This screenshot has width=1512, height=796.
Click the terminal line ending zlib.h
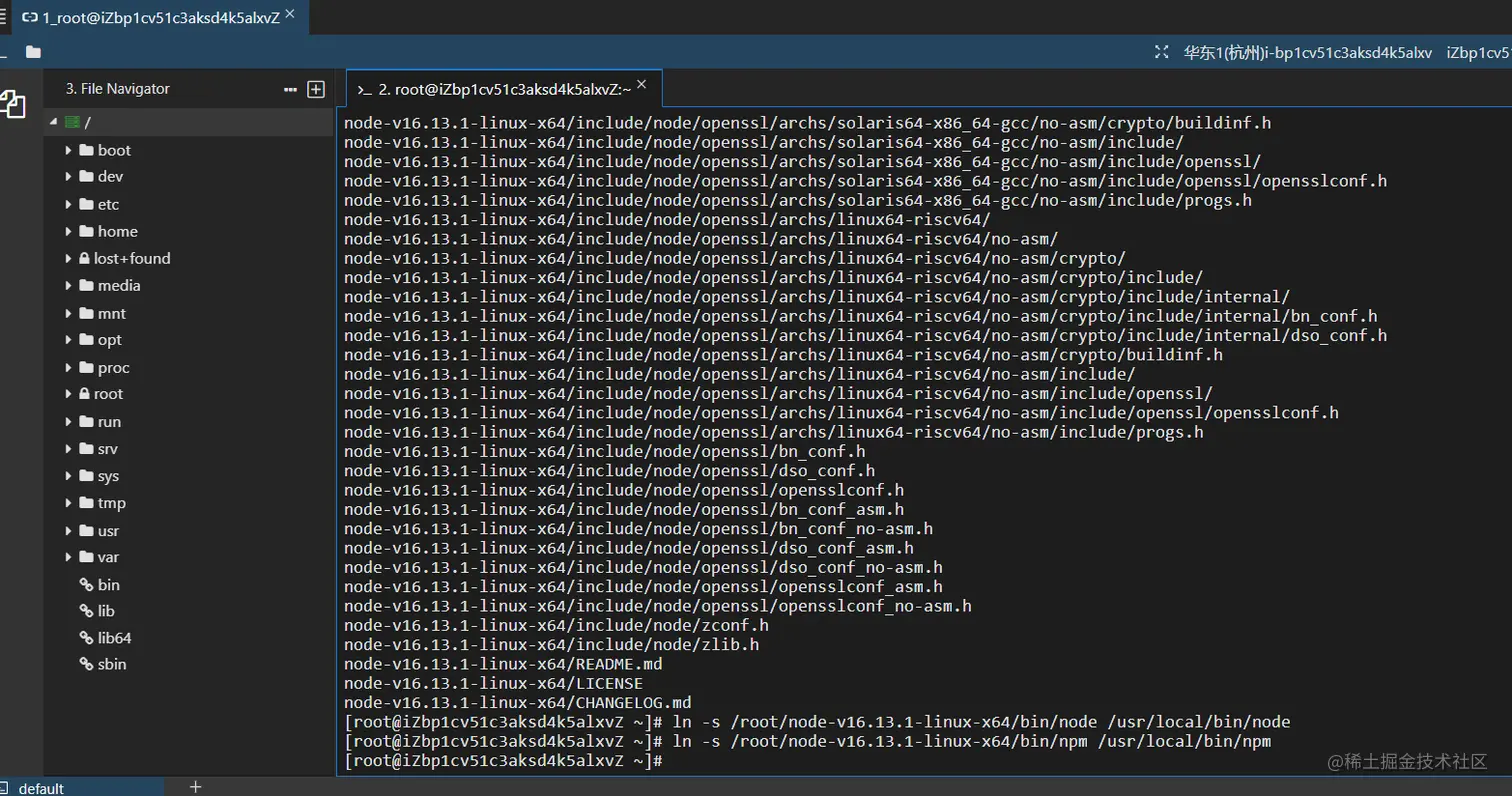(x=551, y=645)
